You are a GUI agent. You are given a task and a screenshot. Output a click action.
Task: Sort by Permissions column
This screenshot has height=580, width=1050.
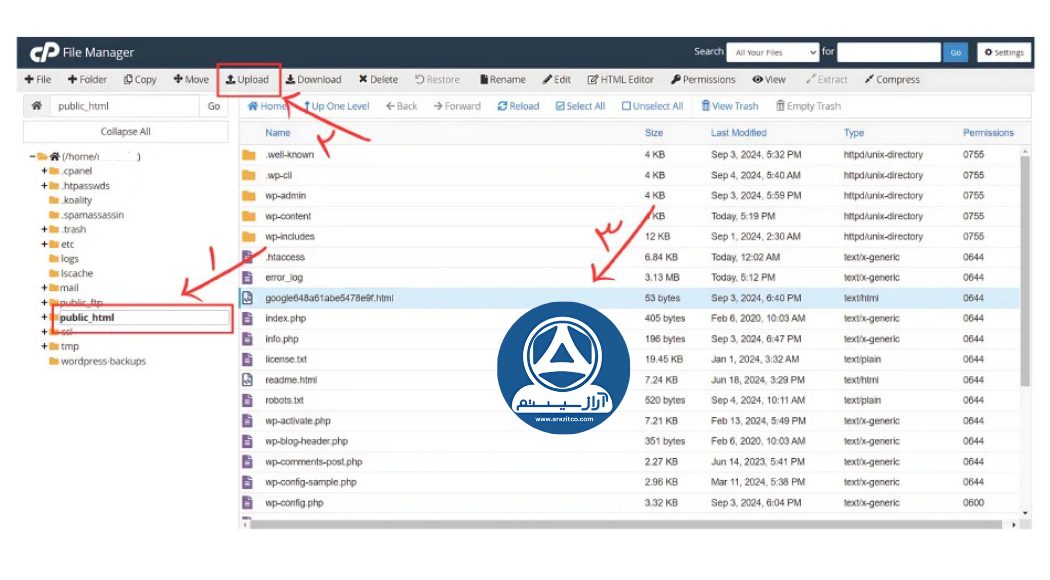[x=988, y=133]
